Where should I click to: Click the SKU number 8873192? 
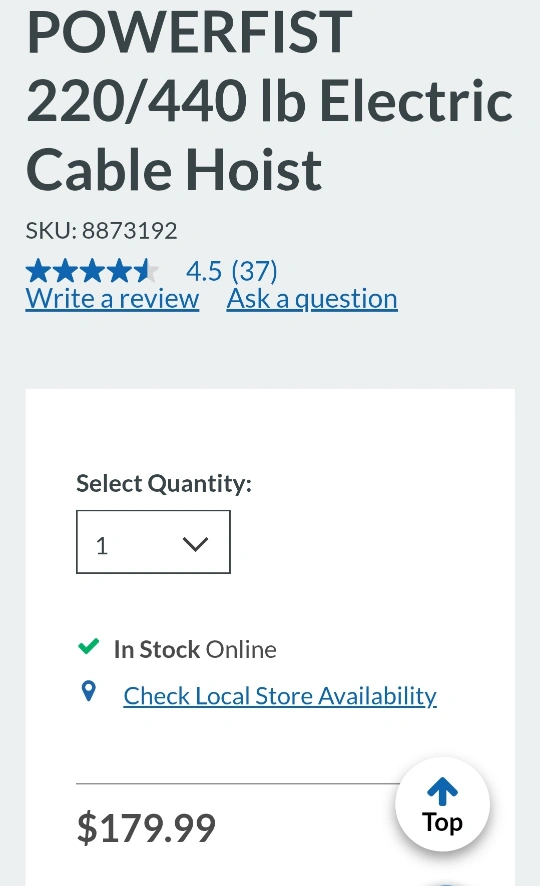130,231
